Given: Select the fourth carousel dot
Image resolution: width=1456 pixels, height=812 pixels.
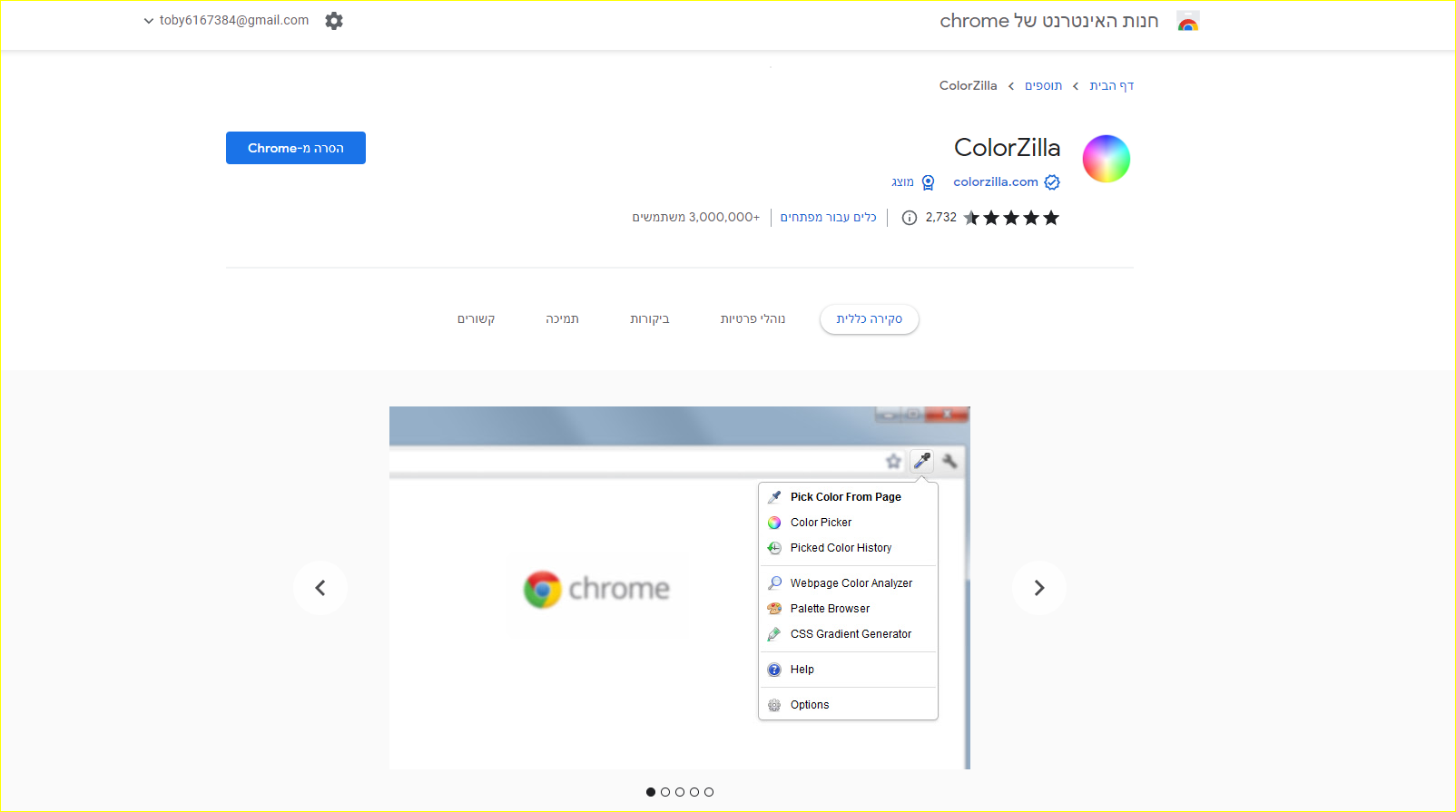Looking at the screenshot, I should 694,792.
